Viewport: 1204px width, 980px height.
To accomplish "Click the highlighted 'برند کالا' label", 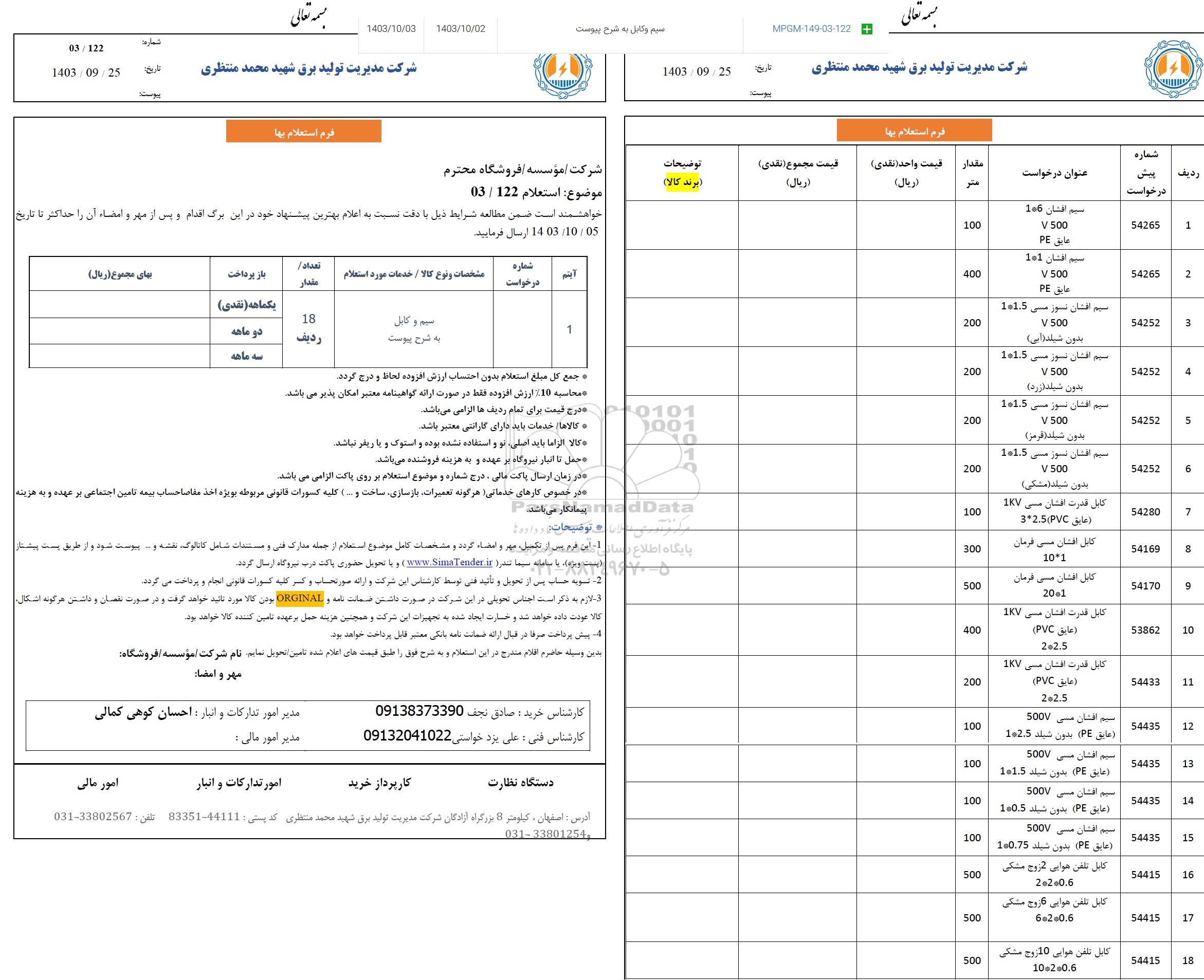I will coord(682,182).
